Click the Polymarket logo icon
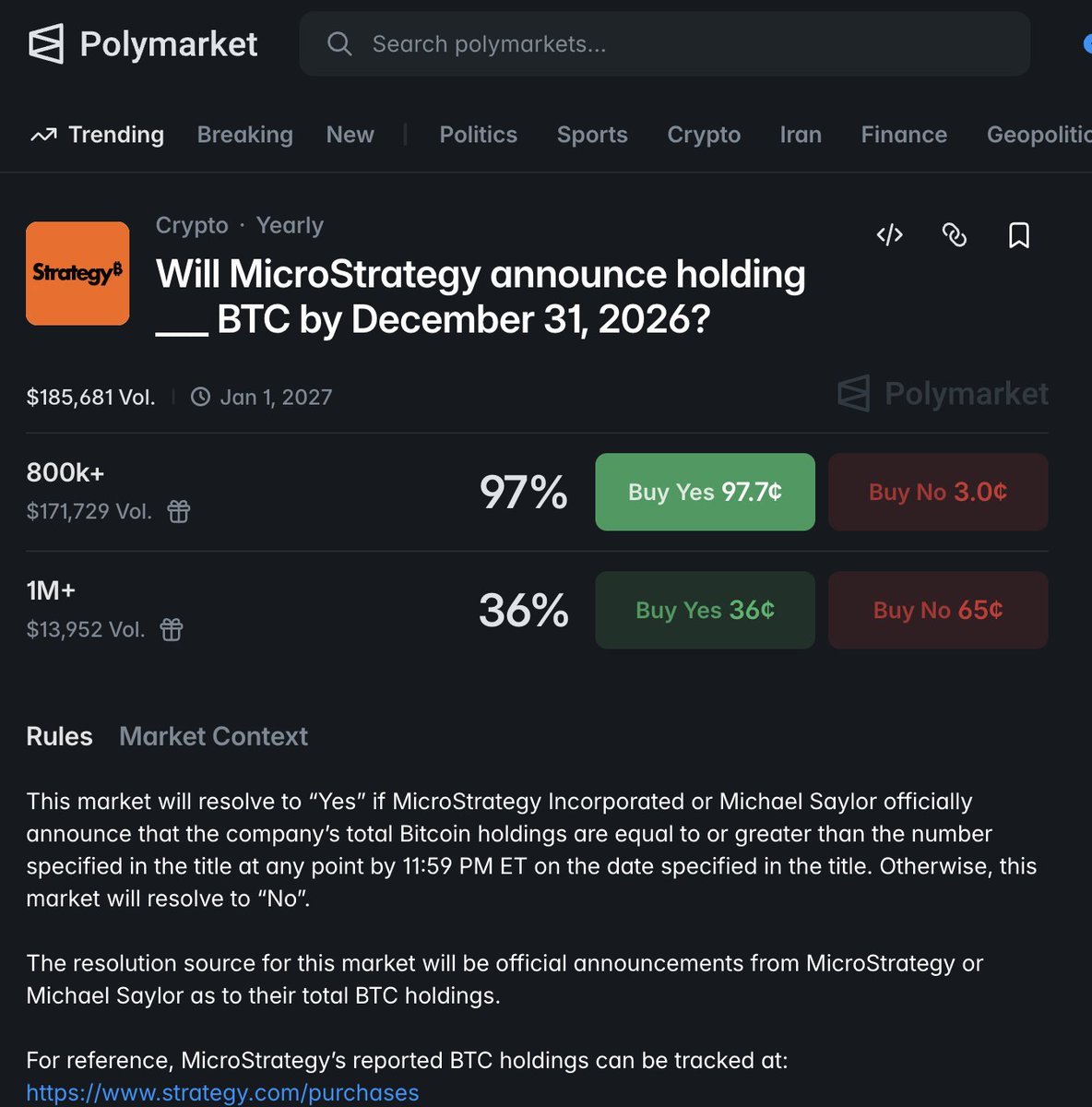 (x=46, y=43)
